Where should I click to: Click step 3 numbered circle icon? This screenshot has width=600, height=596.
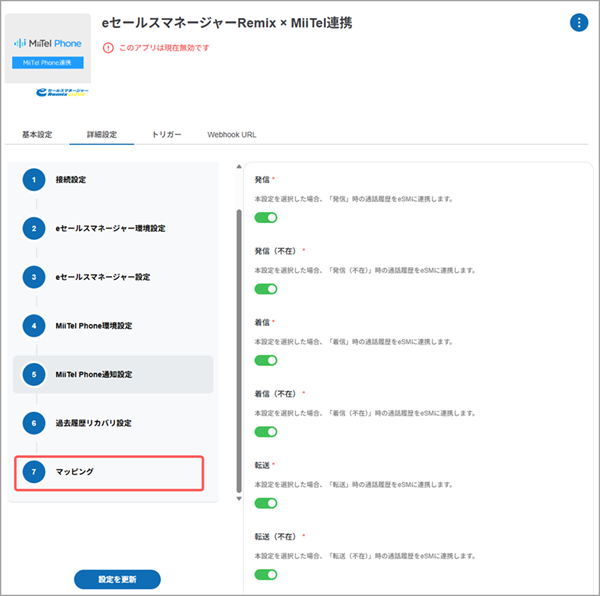(x=34, y=277)
